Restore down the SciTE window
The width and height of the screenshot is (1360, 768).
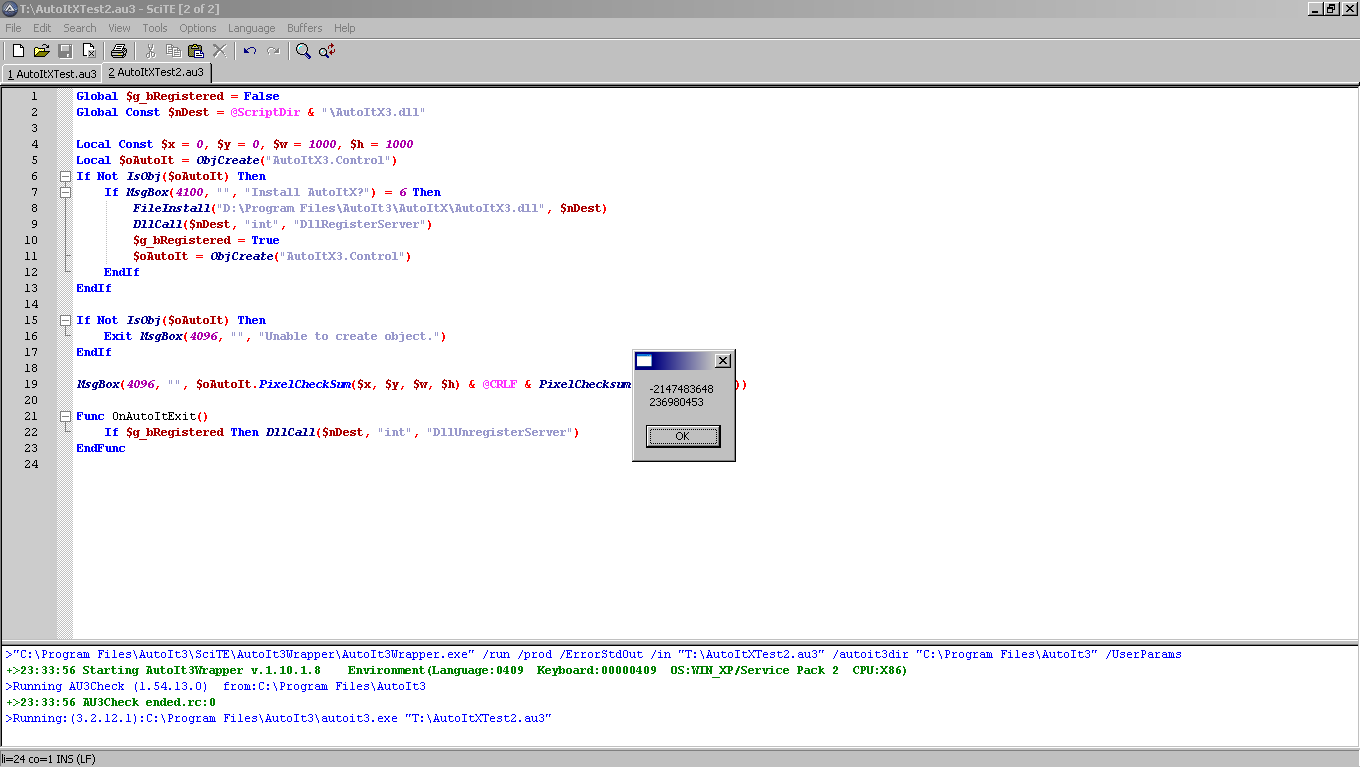point(1332,9)
